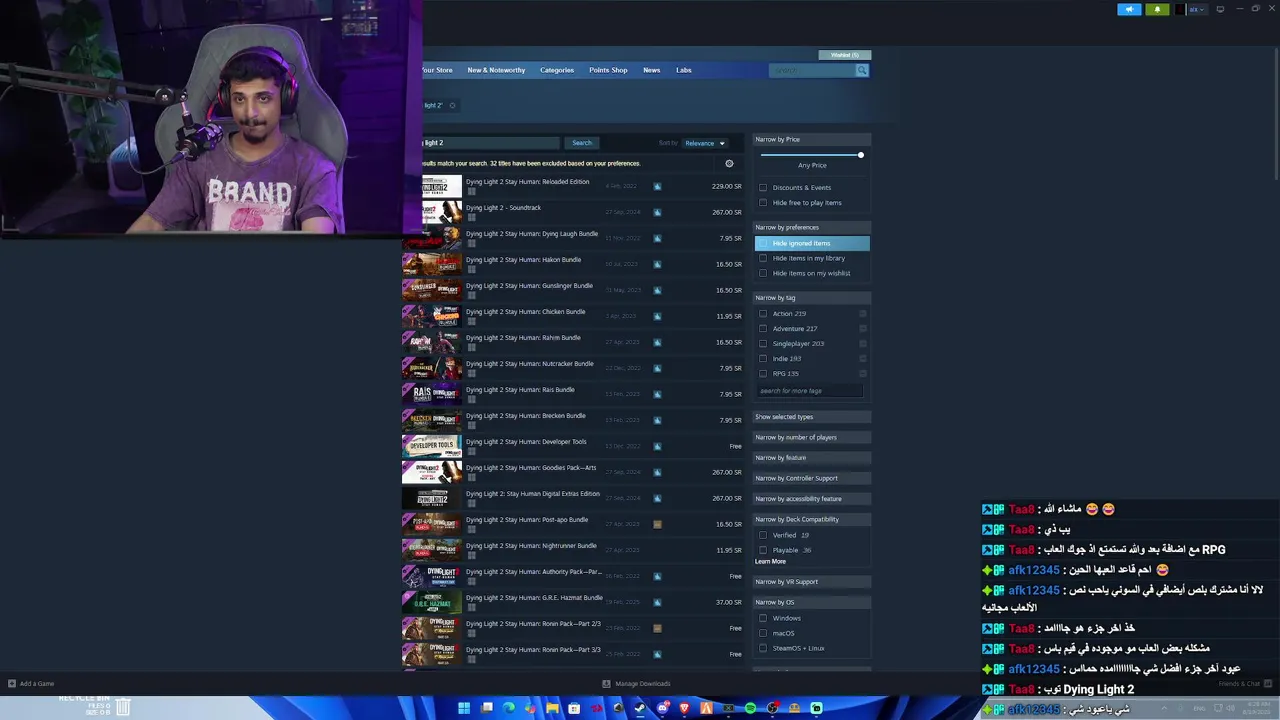Exclude the Action tag using its minus icon

tap(863, 313)
